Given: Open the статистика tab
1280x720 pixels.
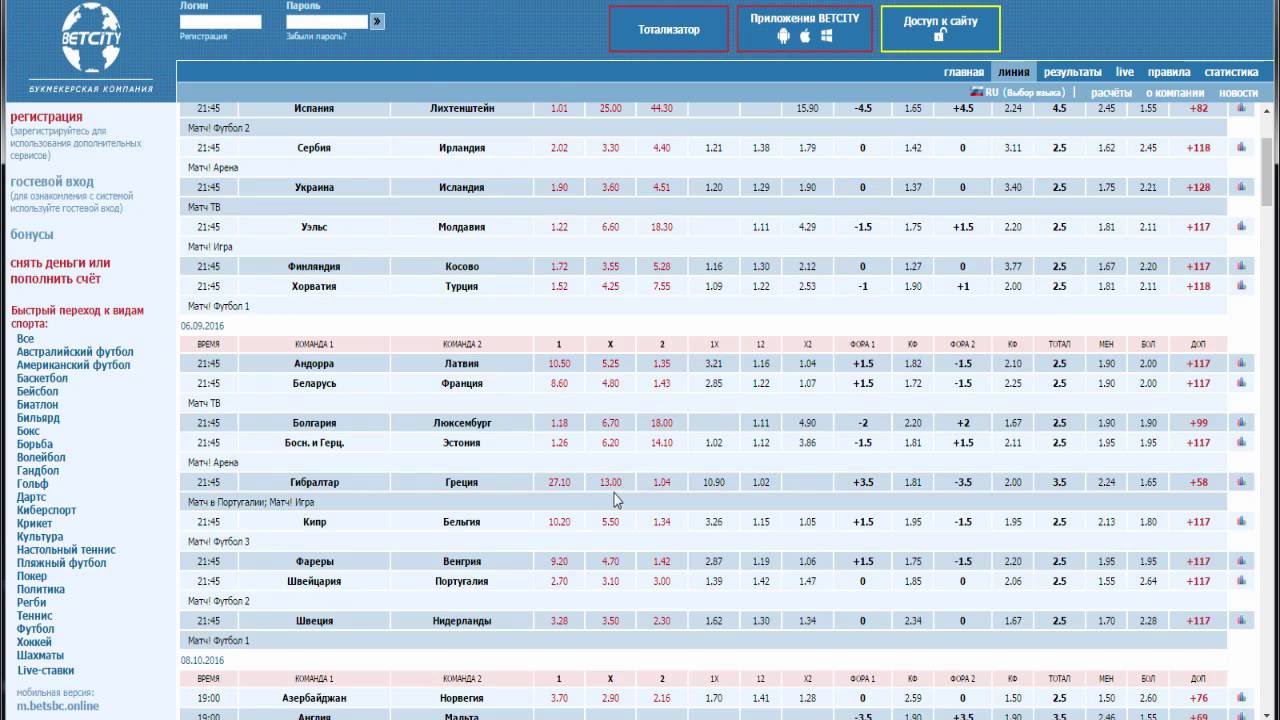Looking at the screenshot, I should click(1231, 72).
